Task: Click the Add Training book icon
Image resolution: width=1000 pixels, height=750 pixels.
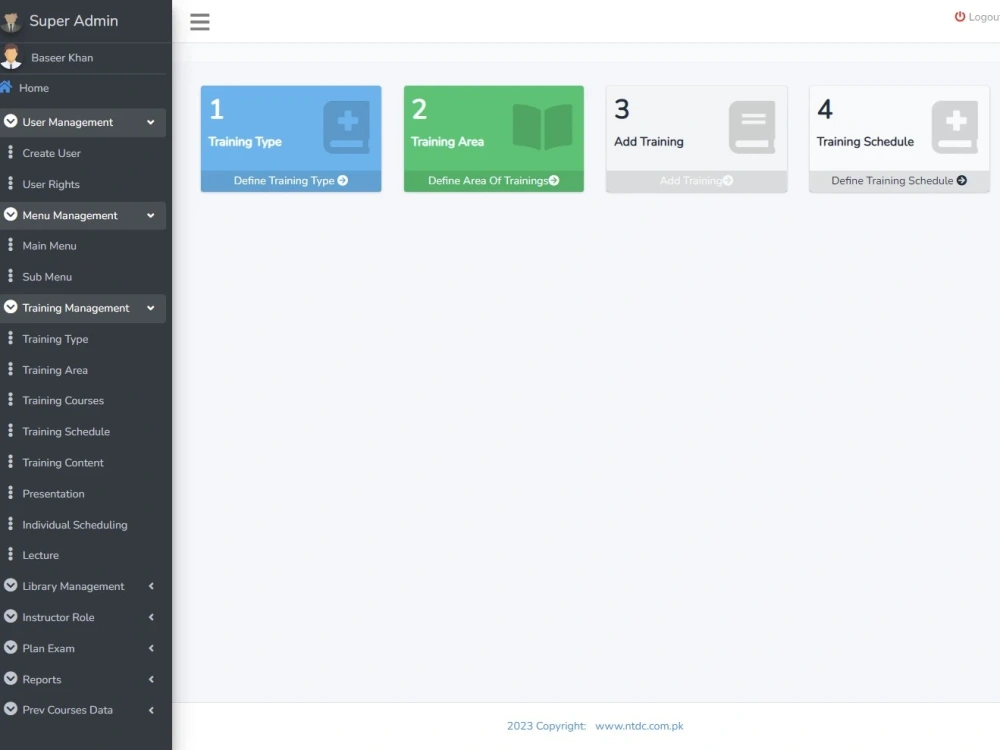Action: click(752, 127)
